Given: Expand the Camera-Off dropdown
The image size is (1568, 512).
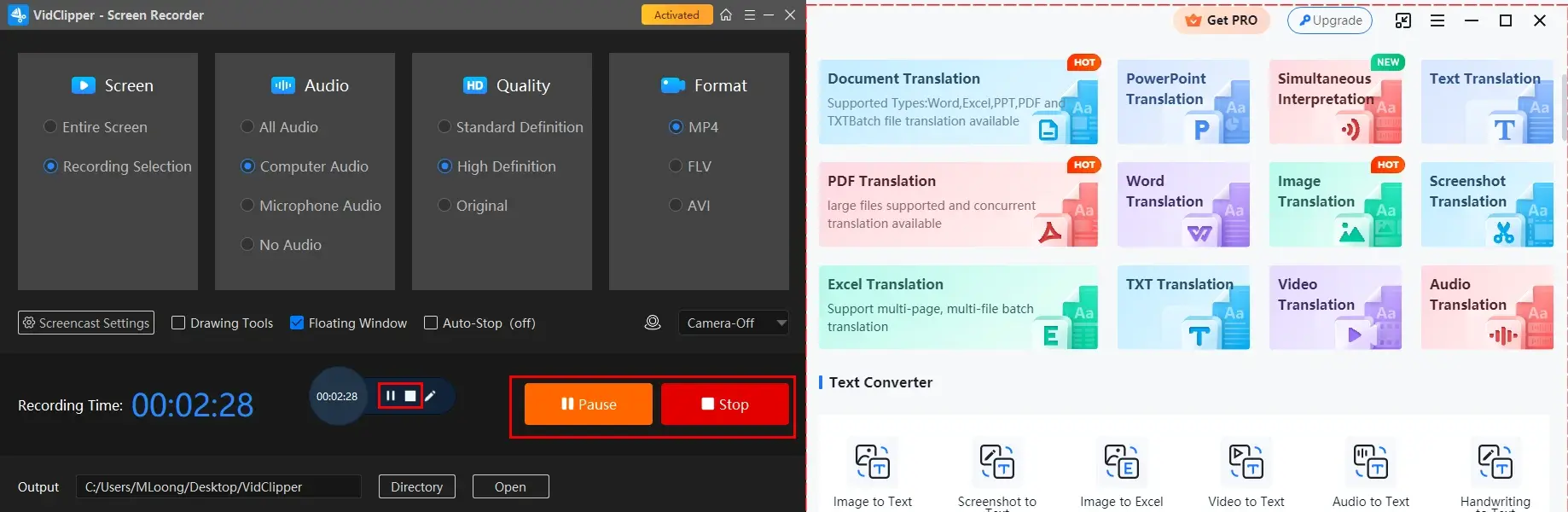Looking at the screenshot, I should [733, 323].
